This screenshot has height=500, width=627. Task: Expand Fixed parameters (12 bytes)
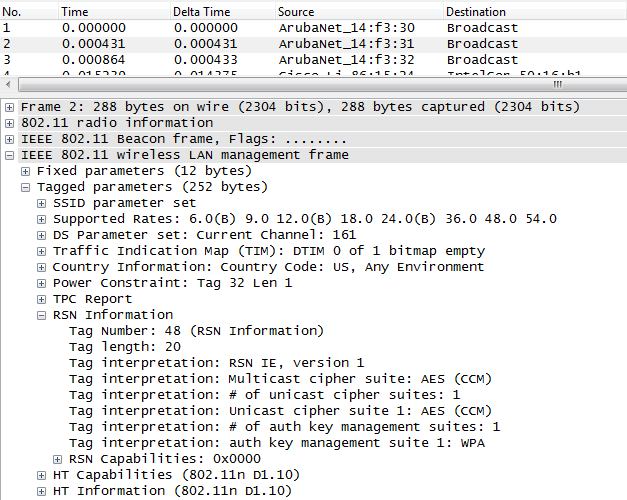26,171
